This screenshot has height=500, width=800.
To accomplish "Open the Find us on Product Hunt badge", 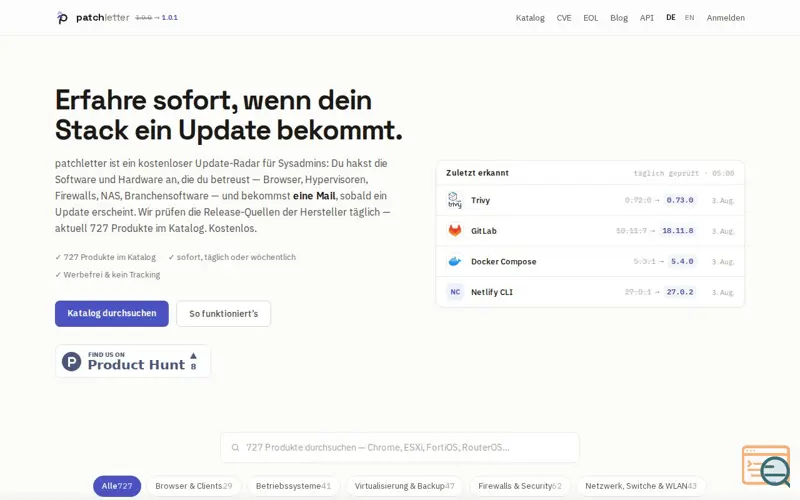I will (133, 361).
